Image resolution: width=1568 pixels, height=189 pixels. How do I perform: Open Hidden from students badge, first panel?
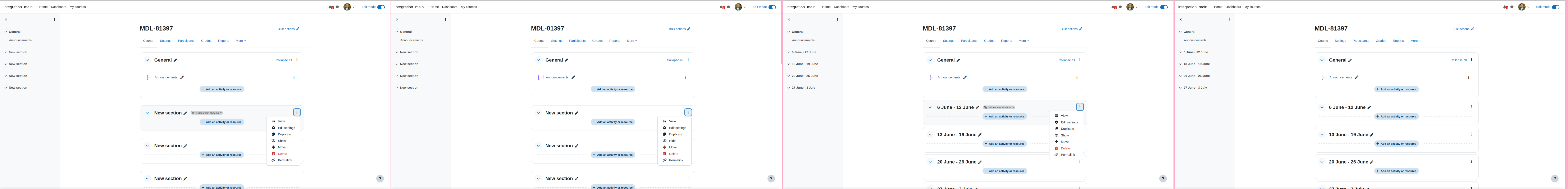click(x=207, y=113)
